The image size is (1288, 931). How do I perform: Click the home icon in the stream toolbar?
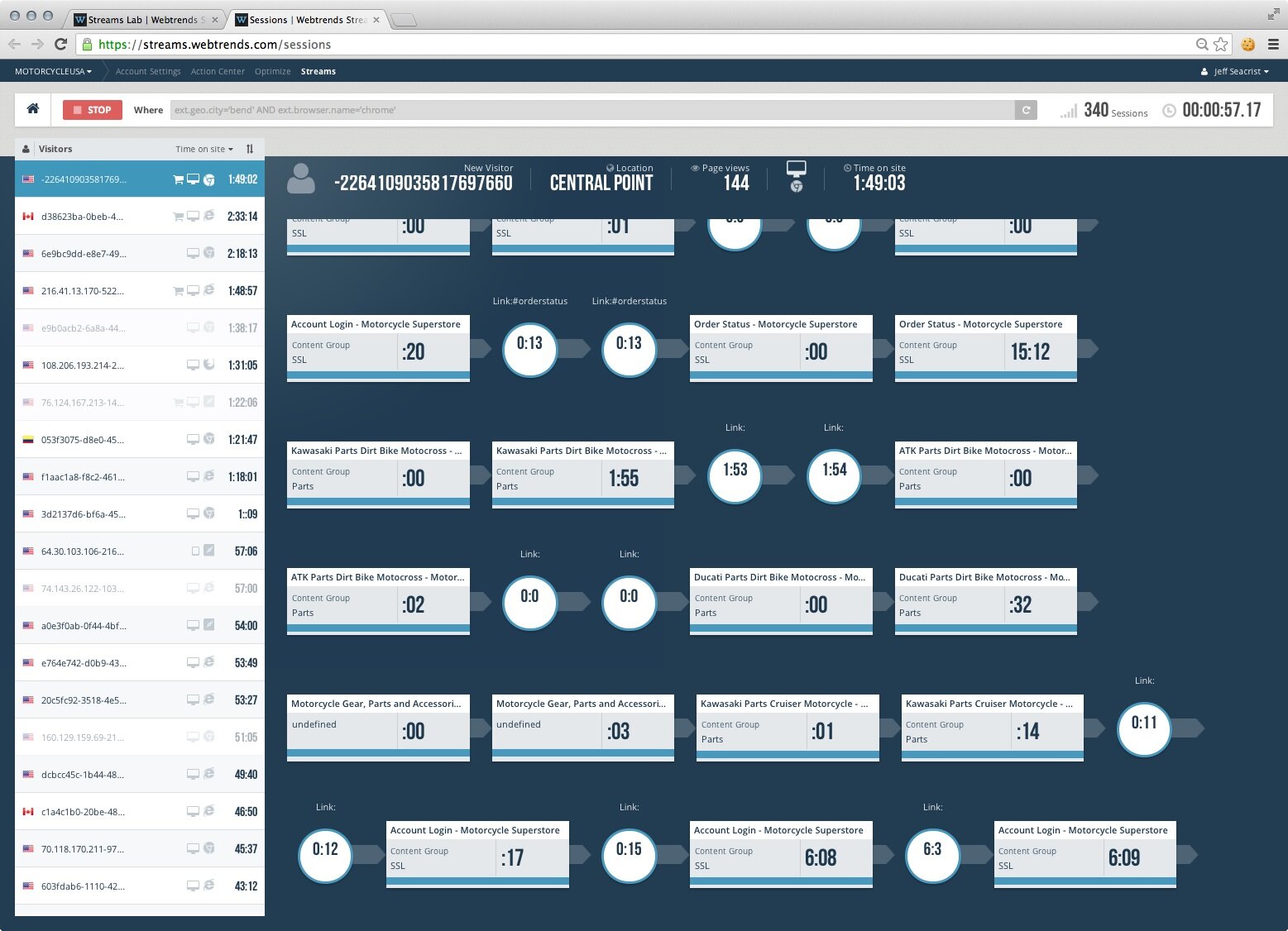[x=33, y=109]
